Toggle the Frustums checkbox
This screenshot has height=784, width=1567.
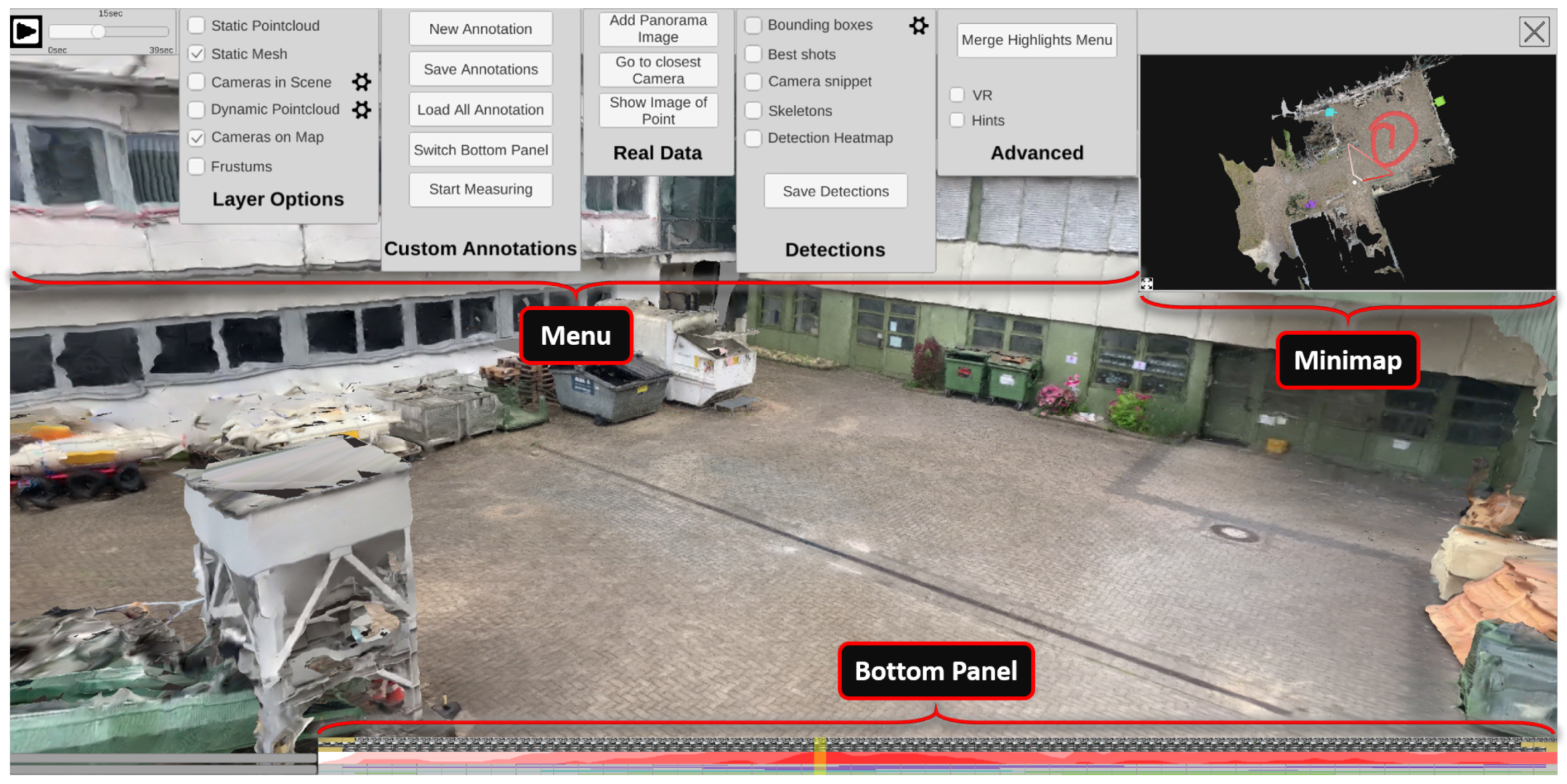point(196,166)
